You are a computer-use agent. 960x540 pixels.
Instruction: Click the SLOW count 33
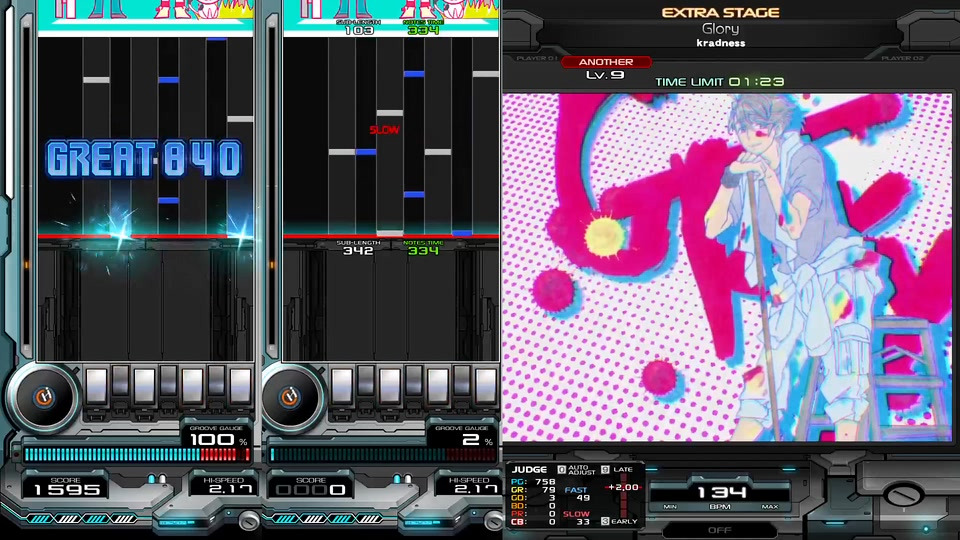pos(583,522)
